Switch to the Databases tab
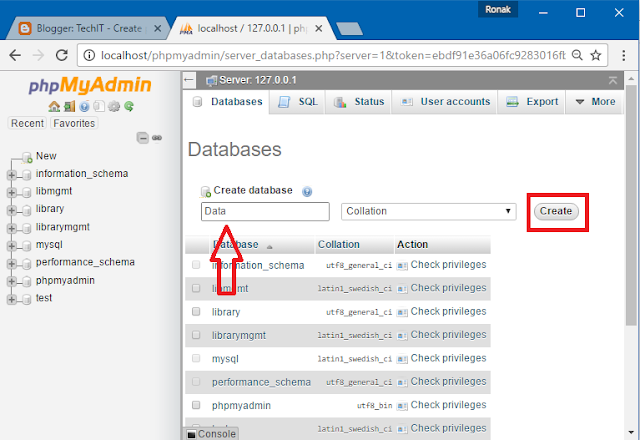 coord(227,102)
